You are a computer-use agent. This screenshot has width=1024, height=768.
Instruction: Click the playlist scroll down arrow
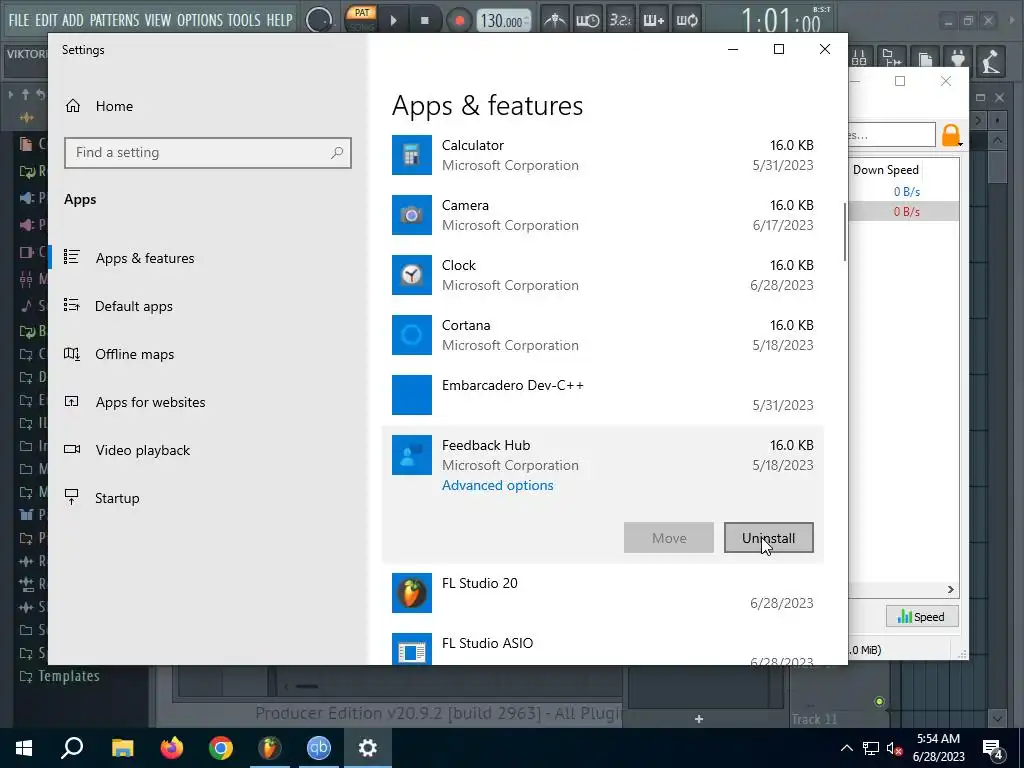click(x=997, y=718)
